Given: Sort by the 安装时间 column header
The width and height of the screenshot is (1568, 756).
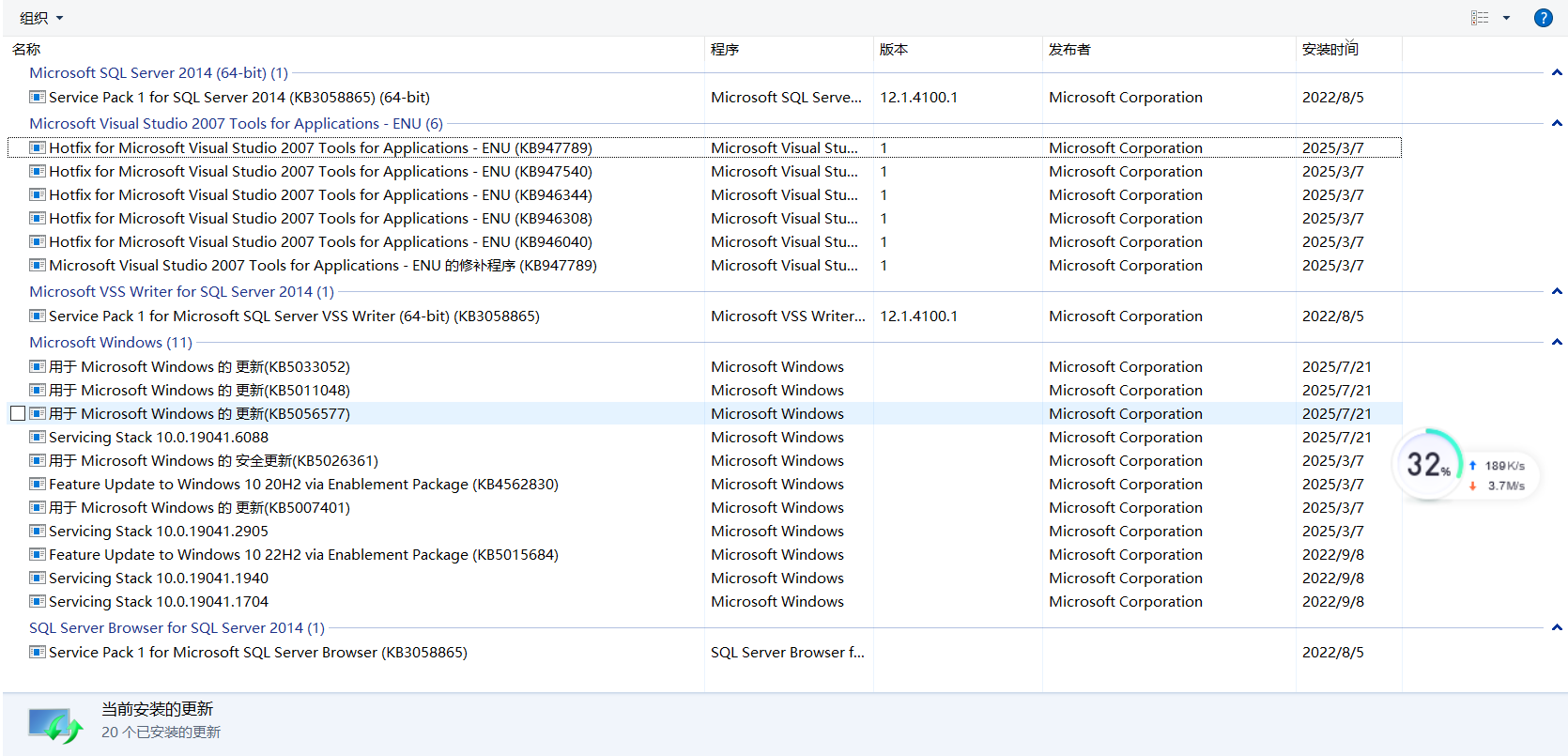Looking at the screenshot, I should (1330, 49).
